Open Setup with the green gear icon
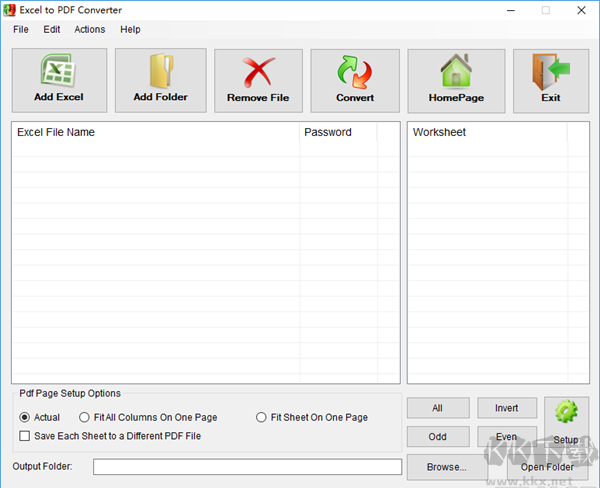This screenshot has height=488, width=600. coord(566,412)
